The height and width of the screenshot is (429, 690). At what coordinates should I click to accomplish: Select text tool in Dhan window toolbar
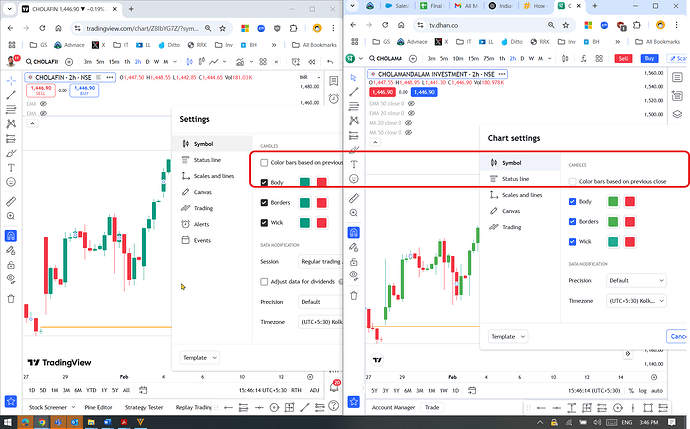[x=353, y=164]
